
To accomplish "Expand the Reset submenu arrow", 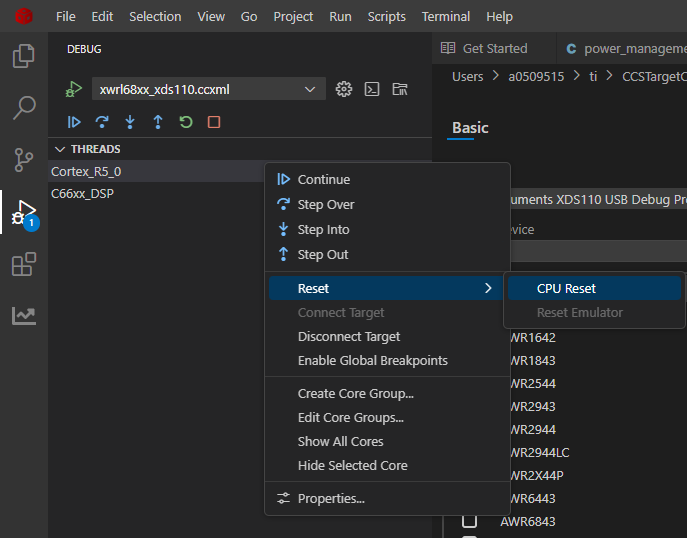I will [x=488, y=288].
